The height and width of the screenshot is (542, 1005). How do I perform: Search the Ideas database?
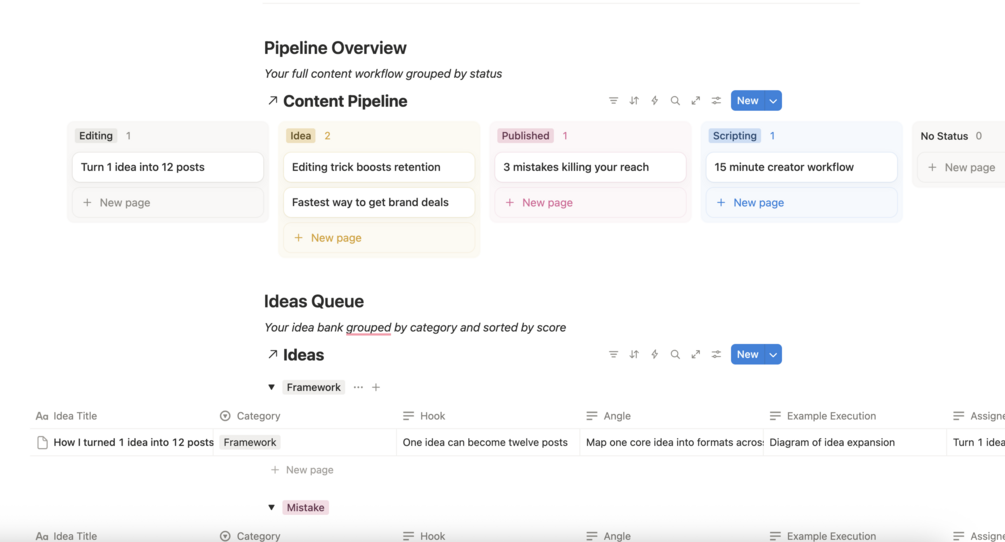coord(675,354)
